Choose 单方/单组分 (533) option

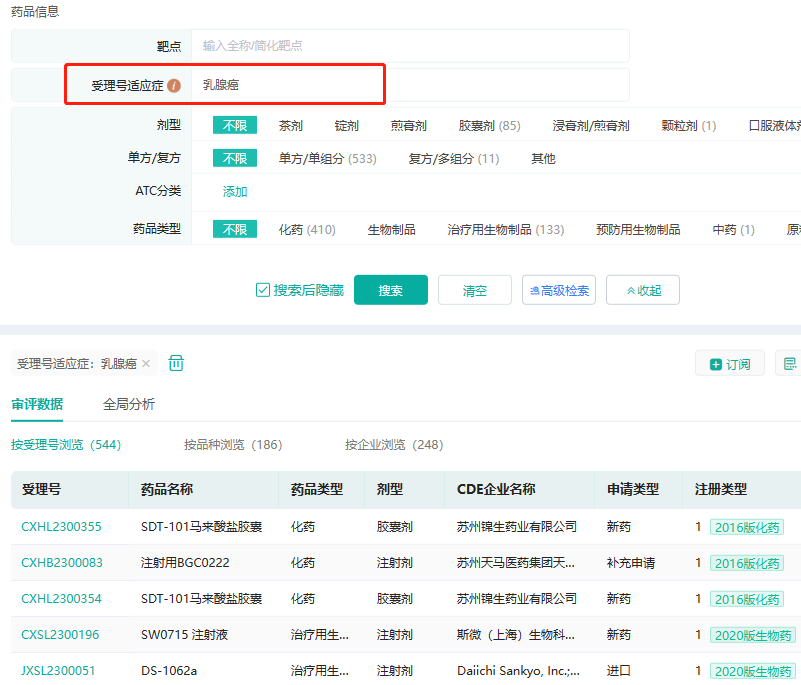pyautogui.click(x=327, y=158)
